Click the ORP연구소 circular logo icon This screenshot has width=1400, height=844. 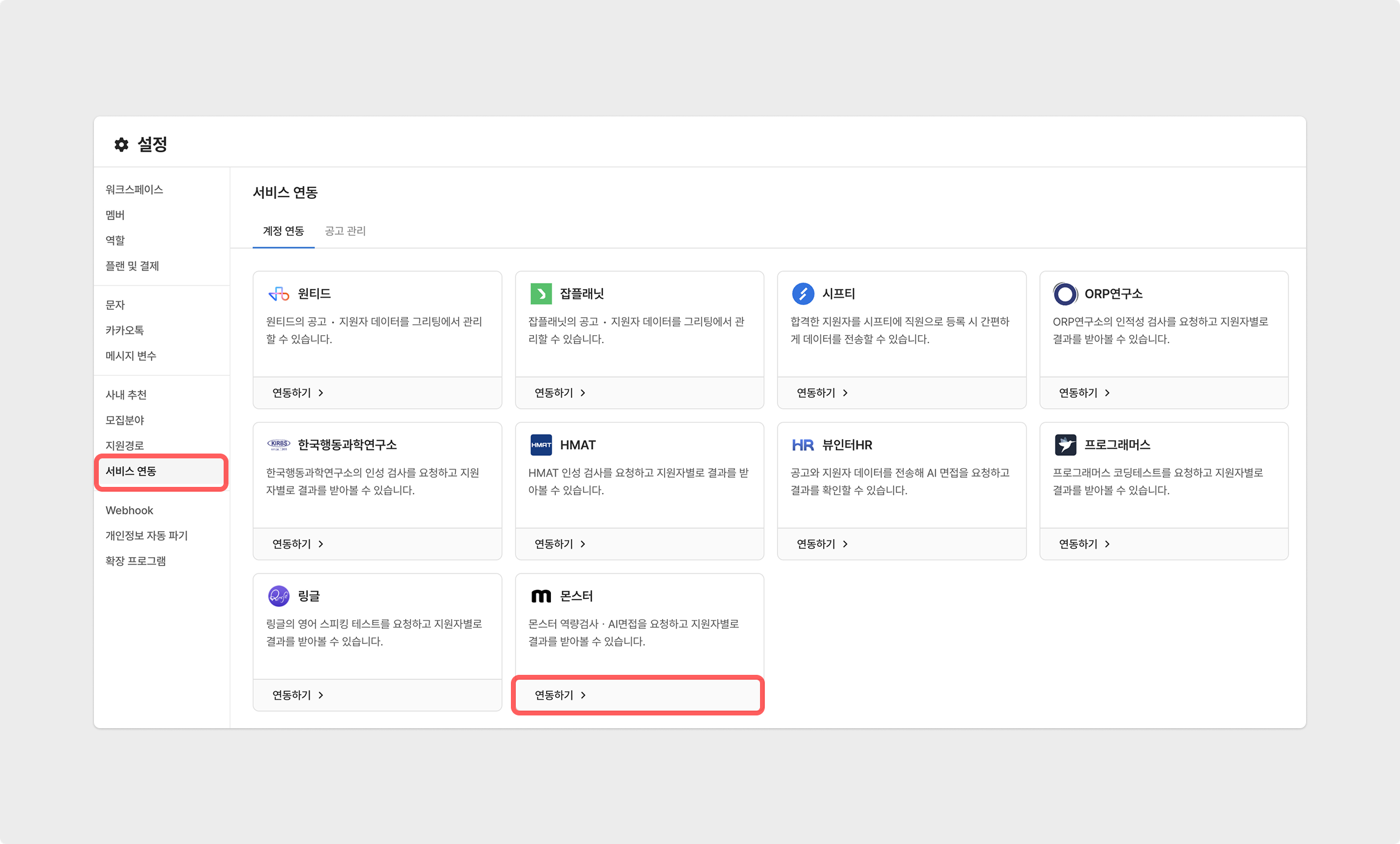(x=1065, y=294)
